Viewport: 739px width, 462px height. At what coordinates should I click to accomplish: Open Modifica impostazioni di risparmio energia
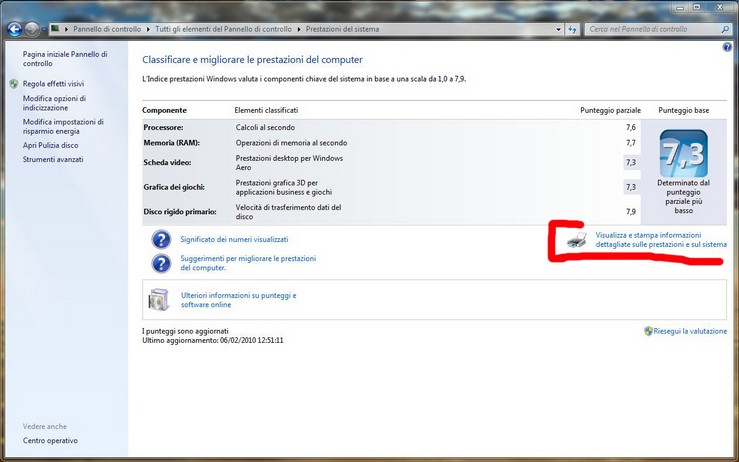click(63, 126)
